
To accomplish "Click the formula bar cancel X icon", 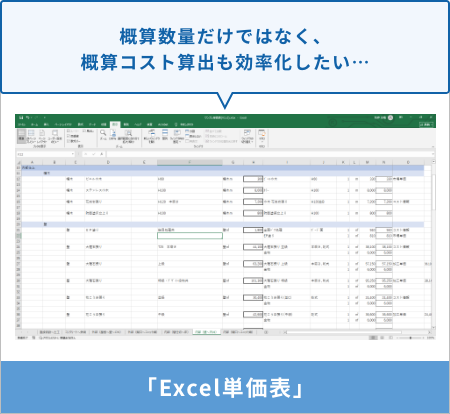I will (x=86, y=154).
